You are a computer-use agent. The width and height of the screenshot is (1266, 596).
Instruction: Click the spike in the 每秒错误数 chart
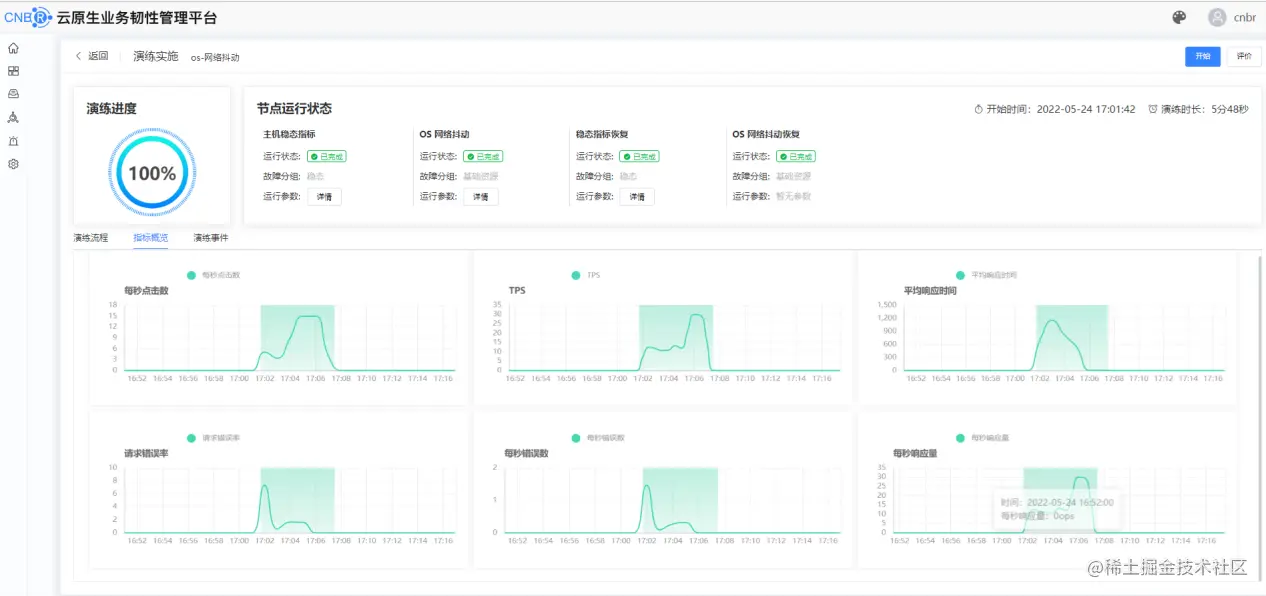(646, 486)
